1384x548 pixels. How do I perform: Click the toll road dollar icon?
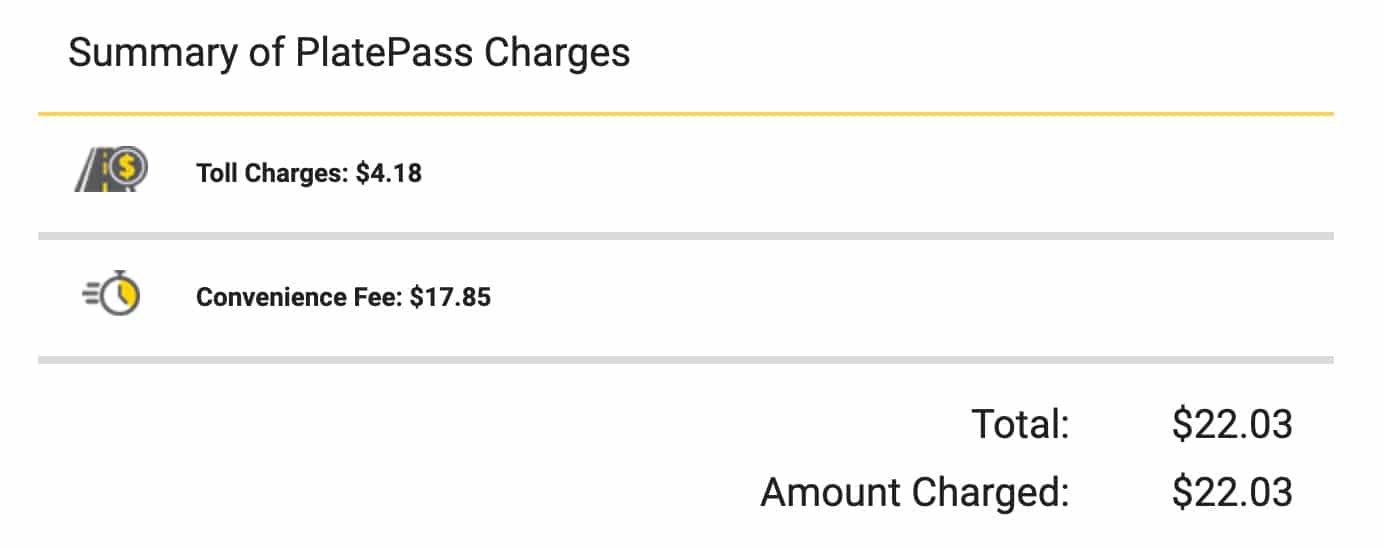[x=111, y=171]
